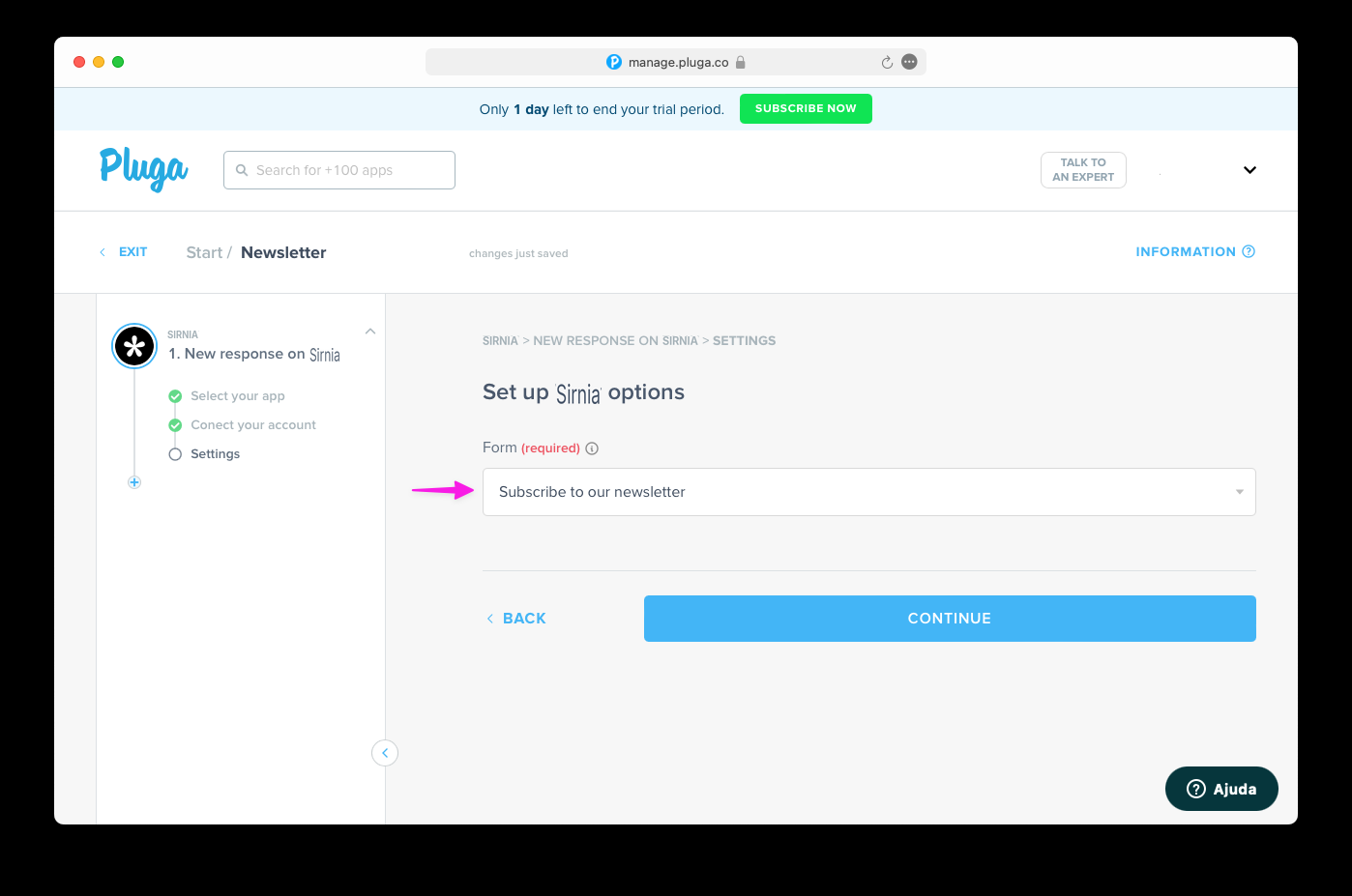The height and width of the screenshot is (896, 1352).
Task: Open the account menu chevron in the header
Action: (1249, 170)
